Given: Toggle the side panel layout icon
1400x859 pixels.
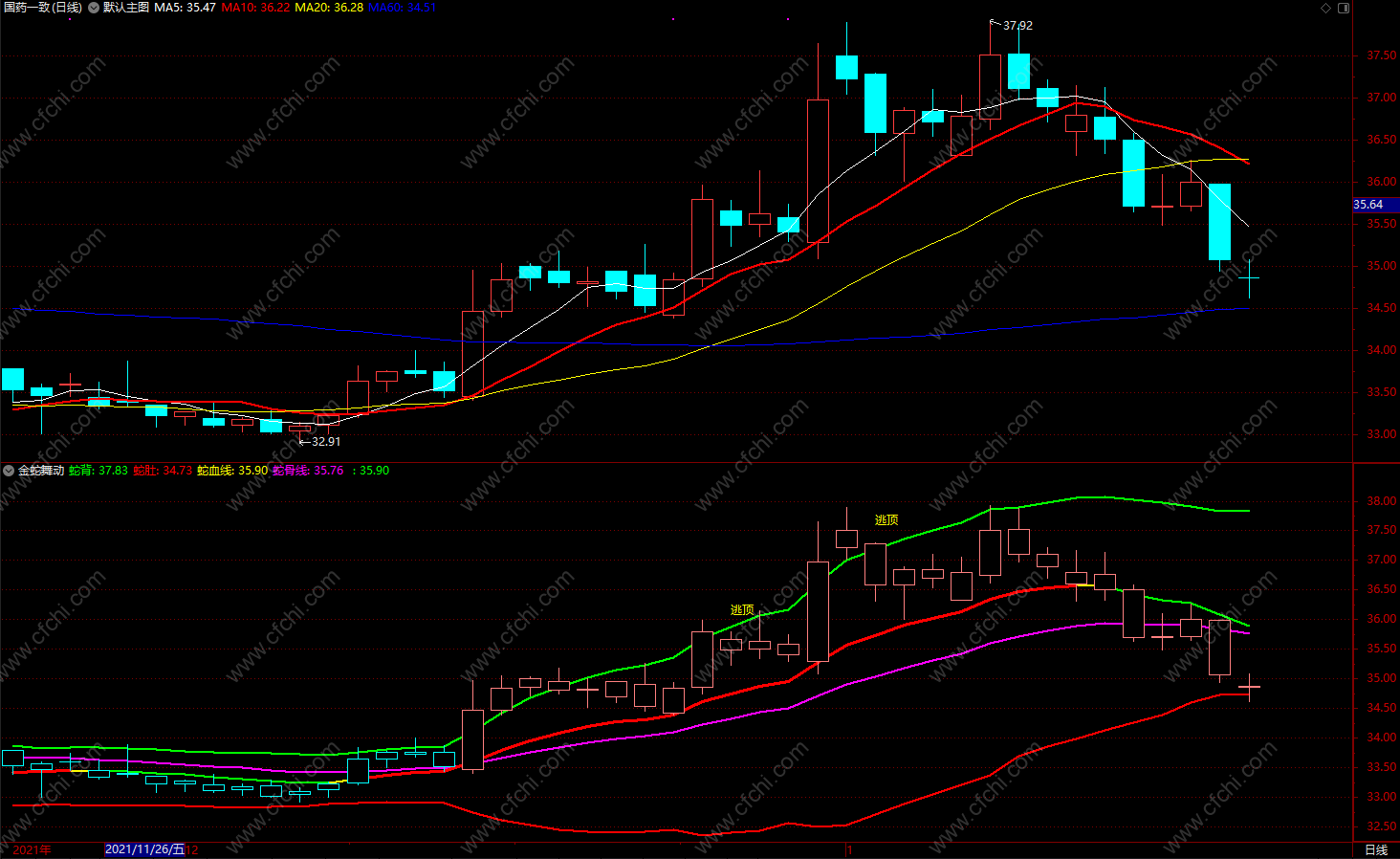Looking at the screenshot, I should (1344, 8).
